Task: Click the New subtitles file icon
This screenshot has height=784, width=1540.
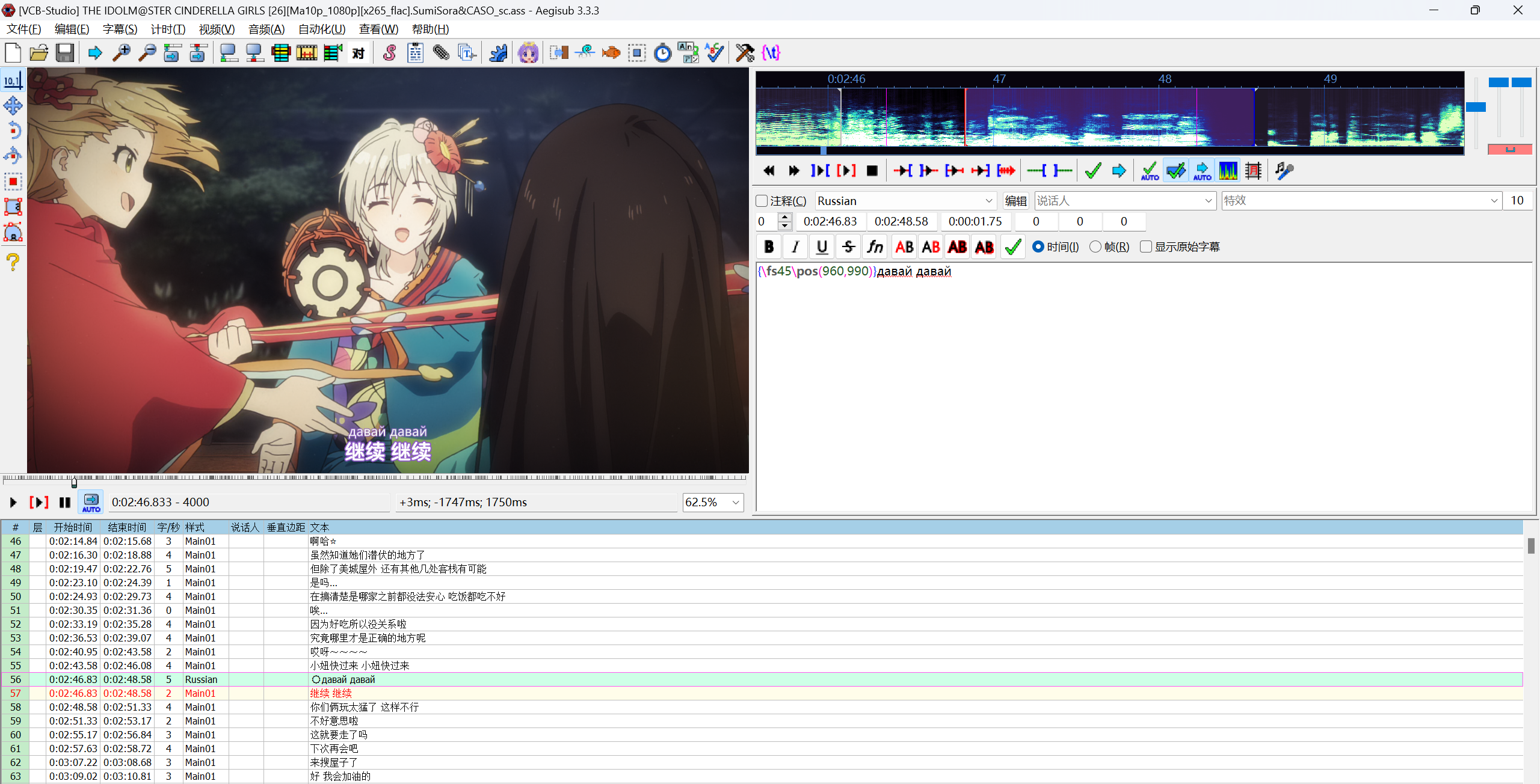Action: point(13,53)
